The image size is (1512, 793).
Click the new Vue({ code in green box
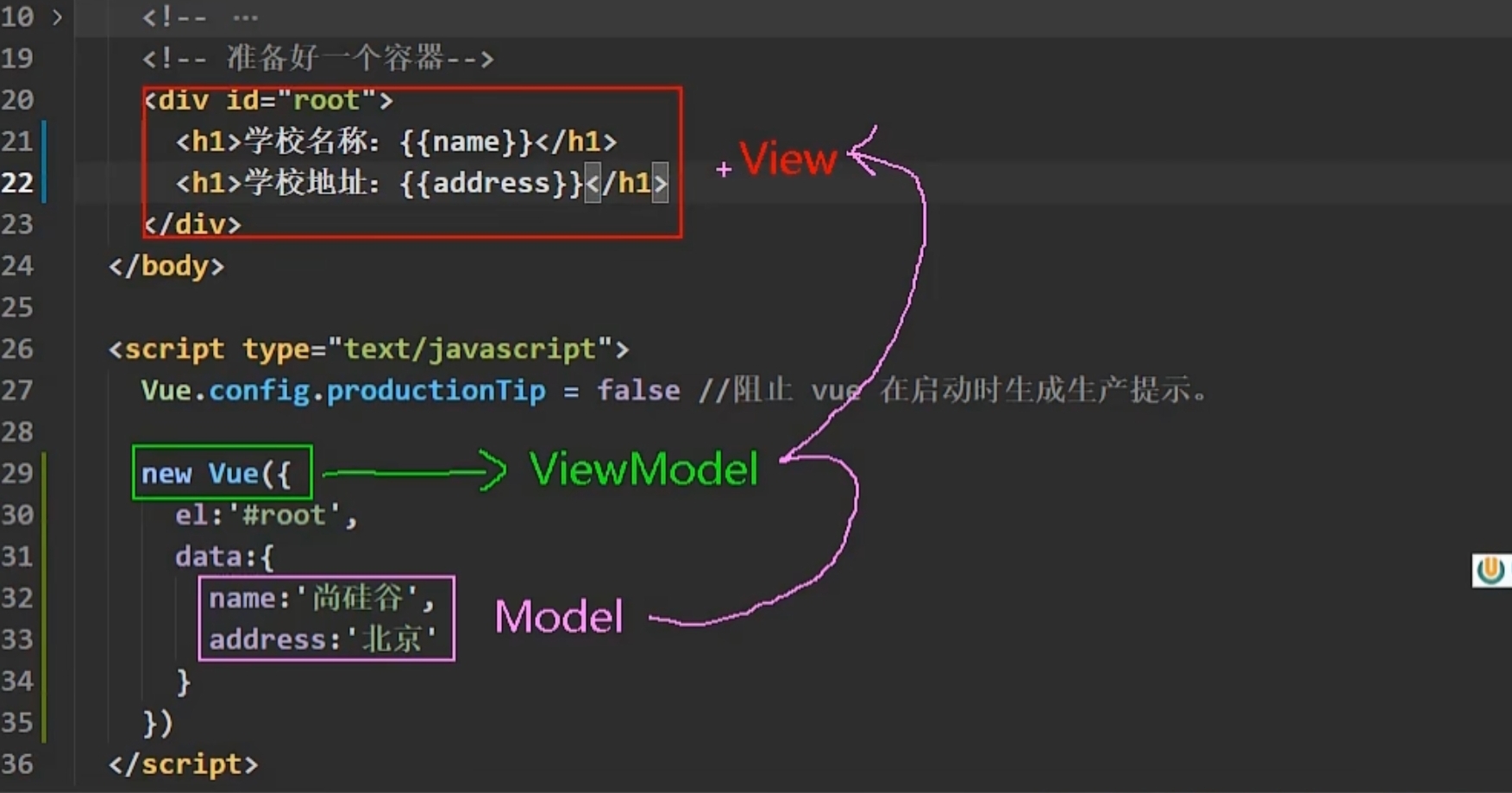220,473
